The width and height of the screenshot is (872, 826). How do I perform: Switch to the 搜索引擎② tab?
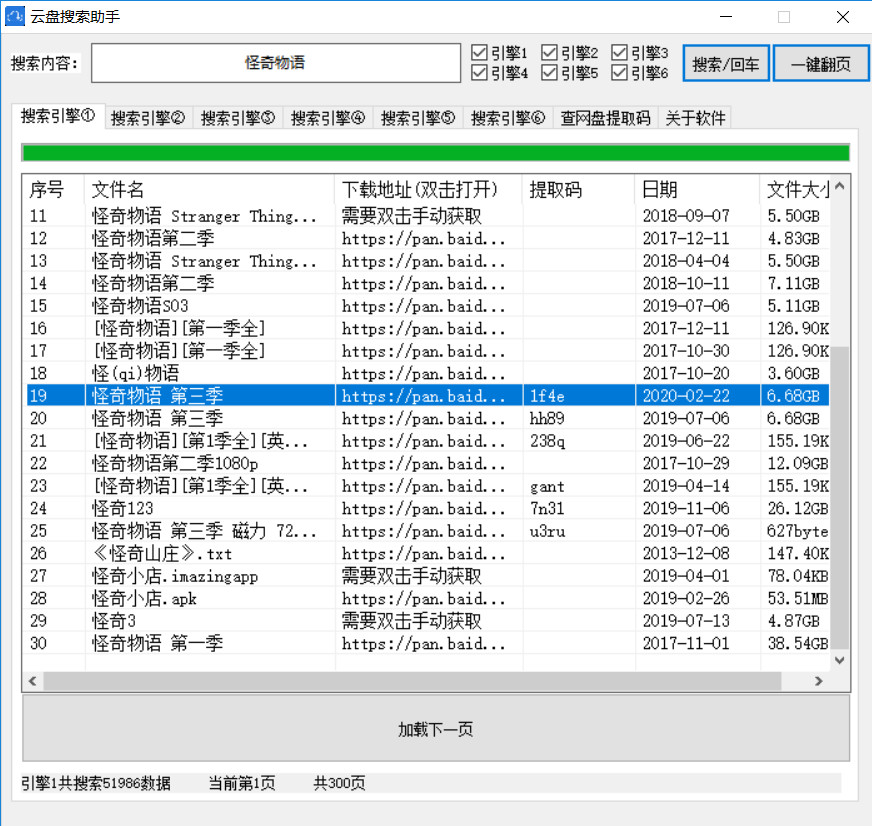coord(148,118)
